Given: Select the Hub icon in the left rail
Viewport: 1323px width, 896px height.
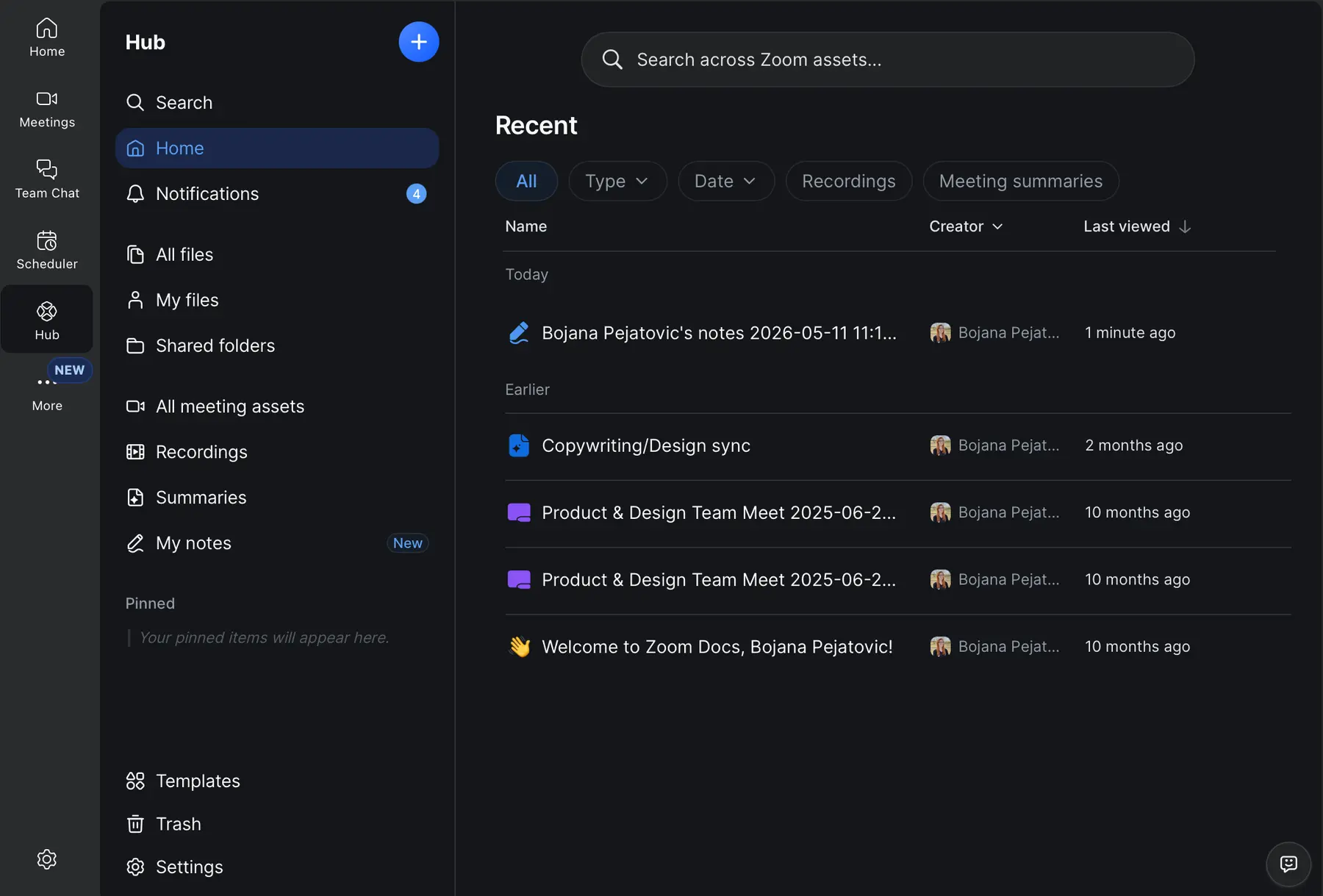Looking at the screenshot, I should pyautogui.click(x=47, y=320).
